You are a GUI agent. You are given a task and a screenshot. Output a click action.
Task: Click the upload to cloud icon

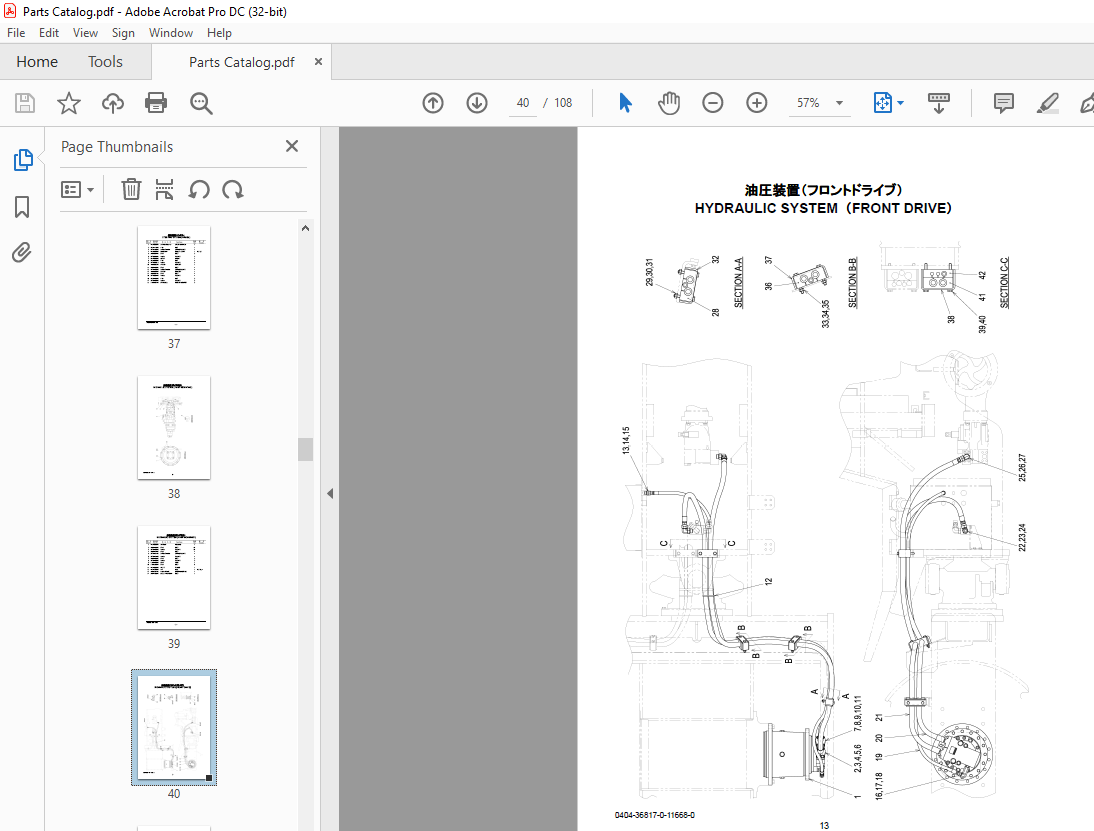coord(112,103)
